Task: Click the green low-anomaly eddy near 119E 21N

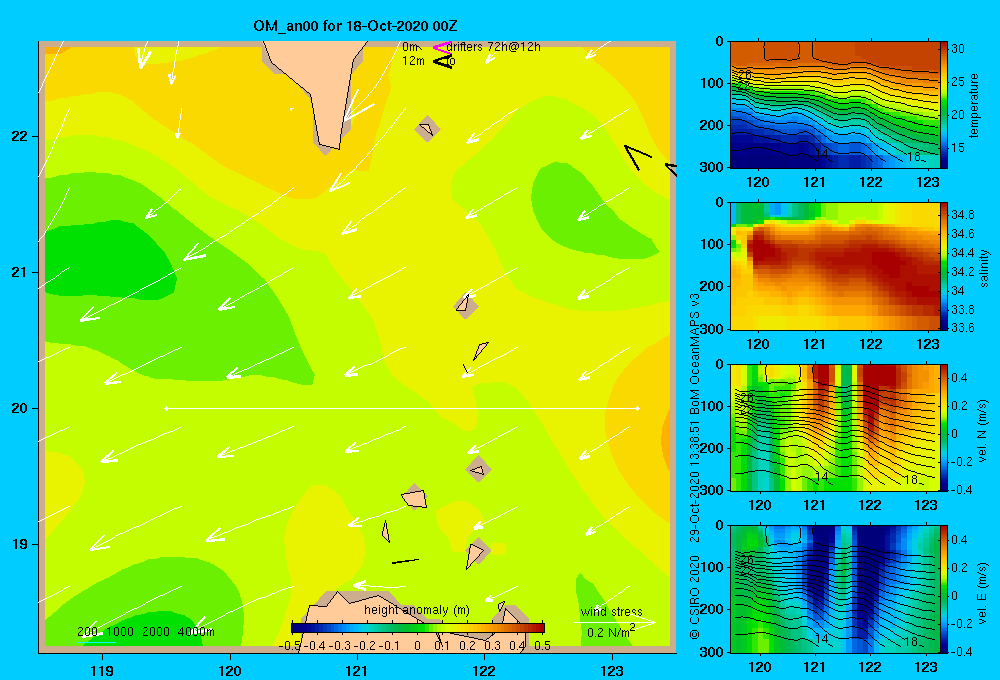Action: pos(108,258)
